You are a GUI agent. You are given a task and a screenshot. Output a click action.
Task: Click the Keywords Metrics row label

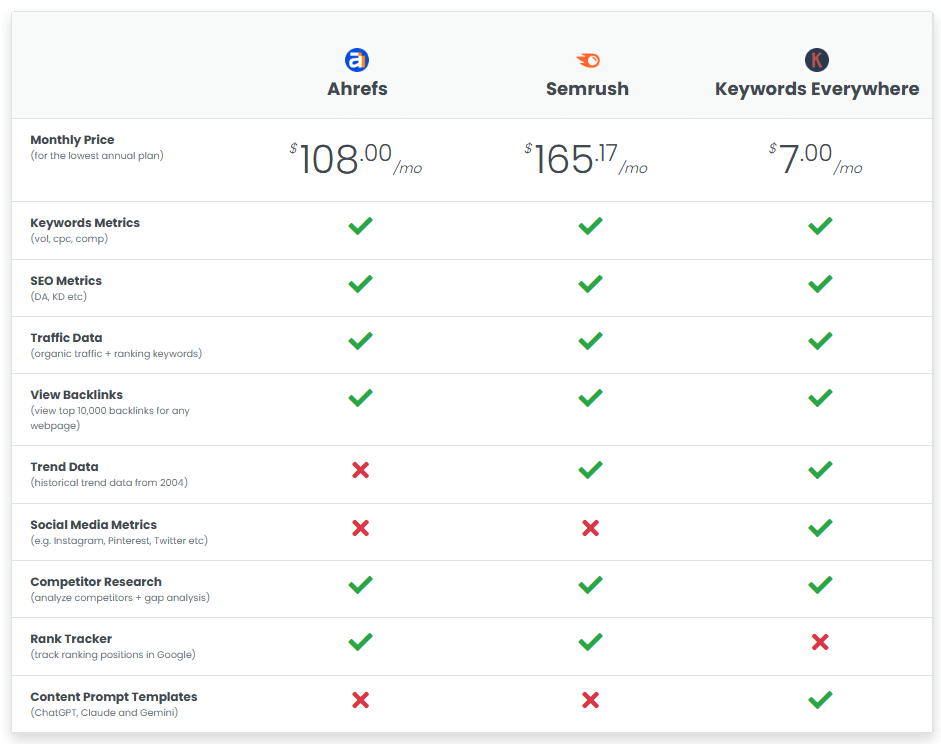(x=85, y=223)
